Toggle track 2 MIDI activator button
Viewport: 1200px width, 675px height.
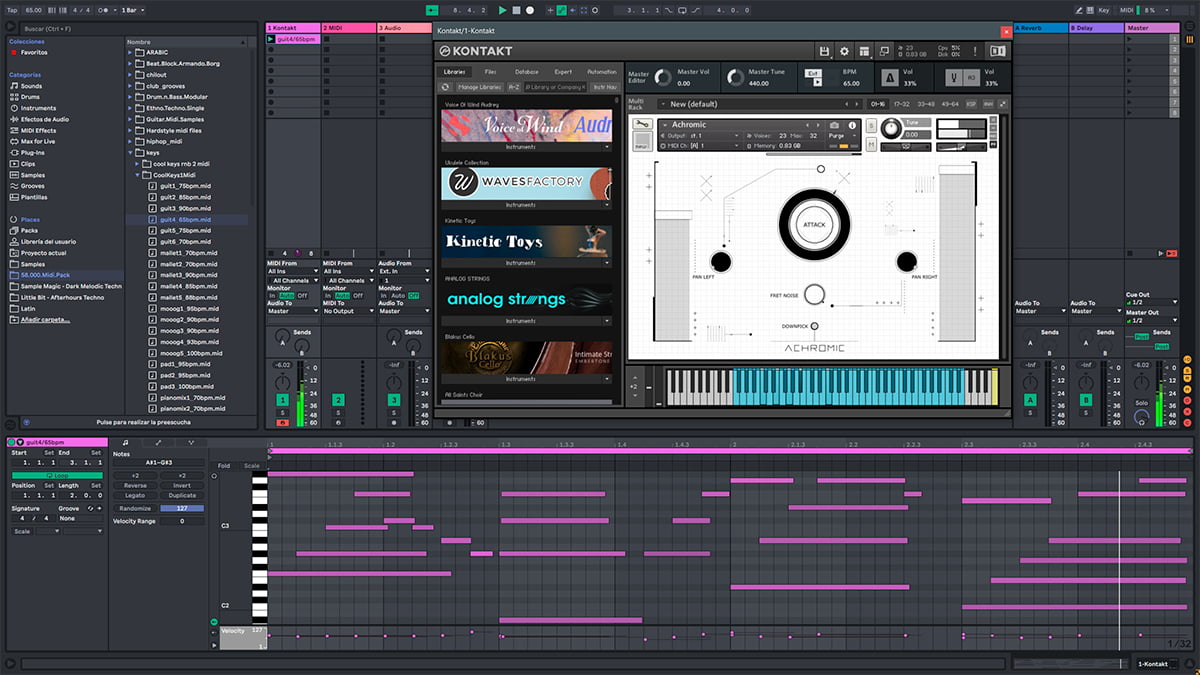pyautogui.click(x=338, y=400)
